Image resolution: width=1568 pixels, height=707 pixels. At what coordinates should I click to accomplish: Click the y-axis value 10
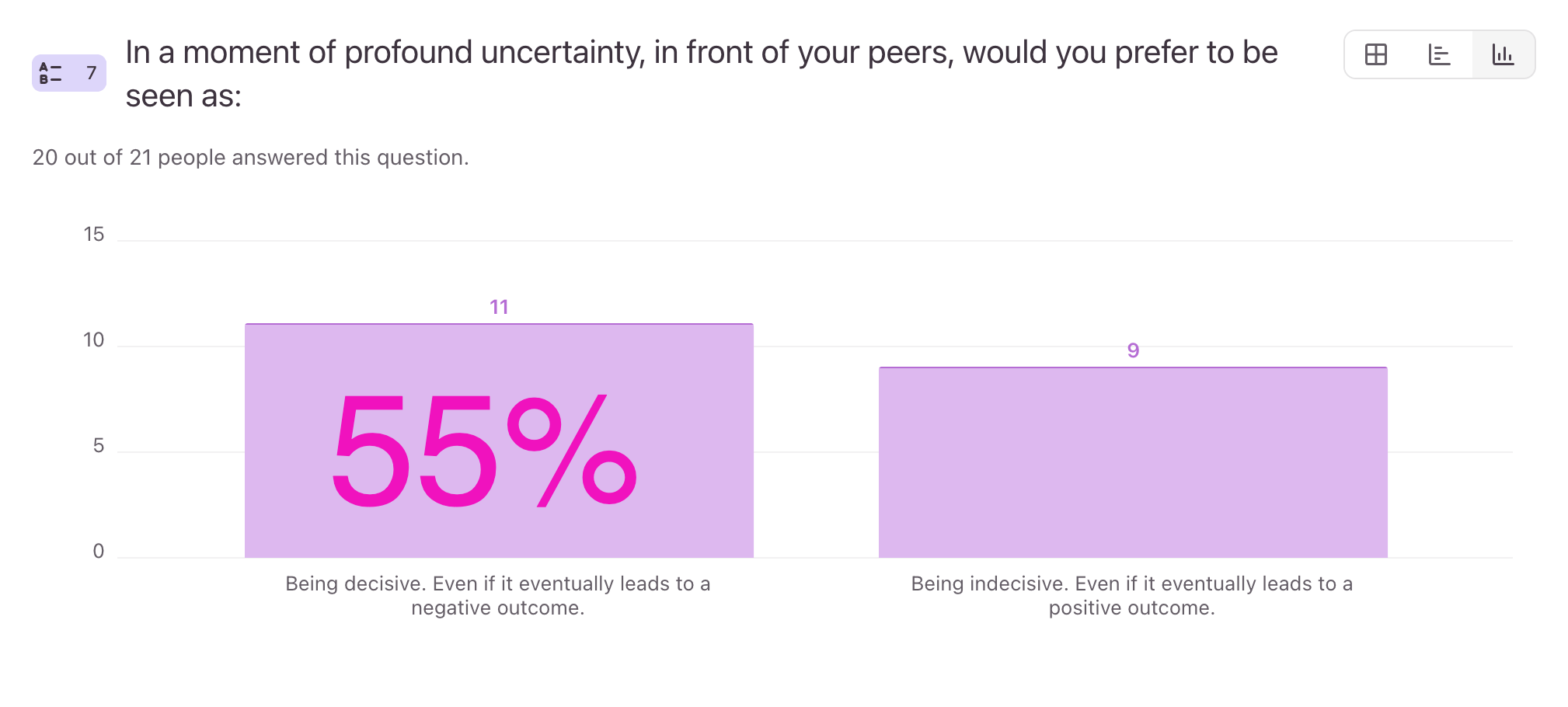(x=93, y=340)
